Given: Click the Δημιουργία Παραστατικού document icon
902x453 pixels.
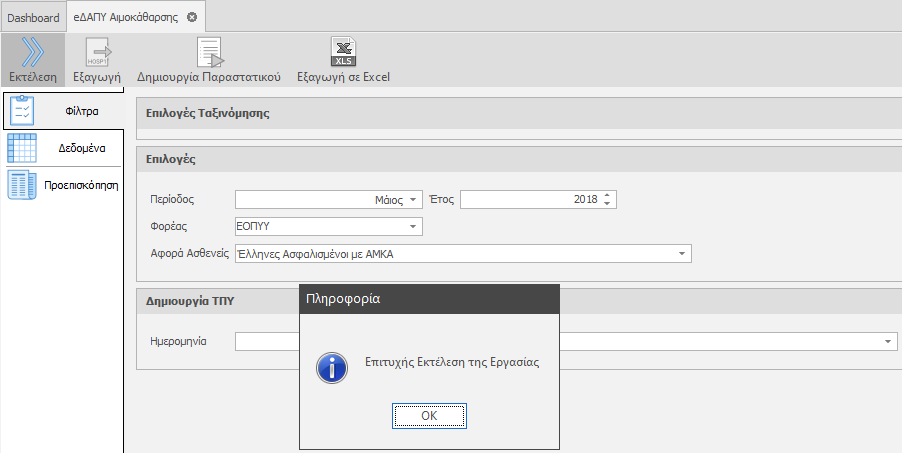Looking at the screenshot, I should (x=208, y=52).
